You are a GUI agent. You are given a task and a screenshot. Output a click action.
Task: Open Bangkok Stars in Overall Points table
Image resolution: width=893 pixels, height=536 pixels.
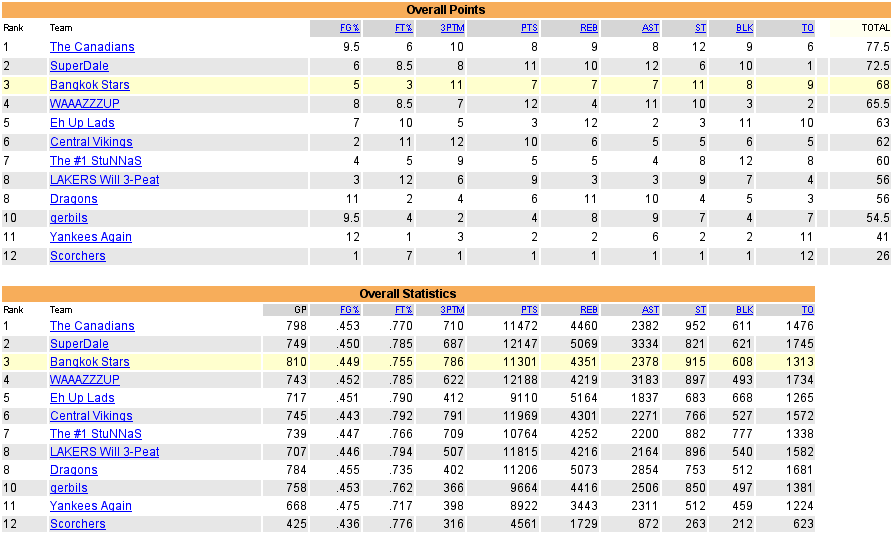(89, 85)
